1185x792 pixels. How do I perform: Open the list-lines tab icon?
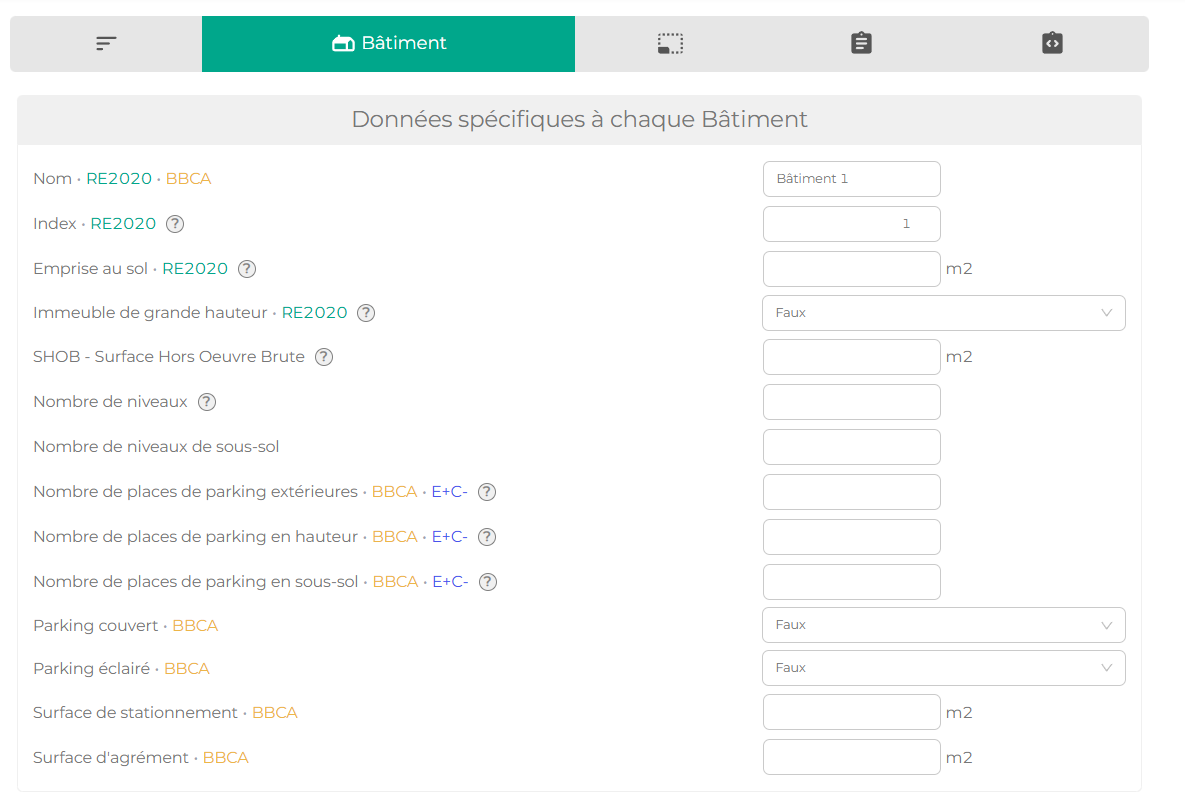pyautogui.click(x=106, y=44)
